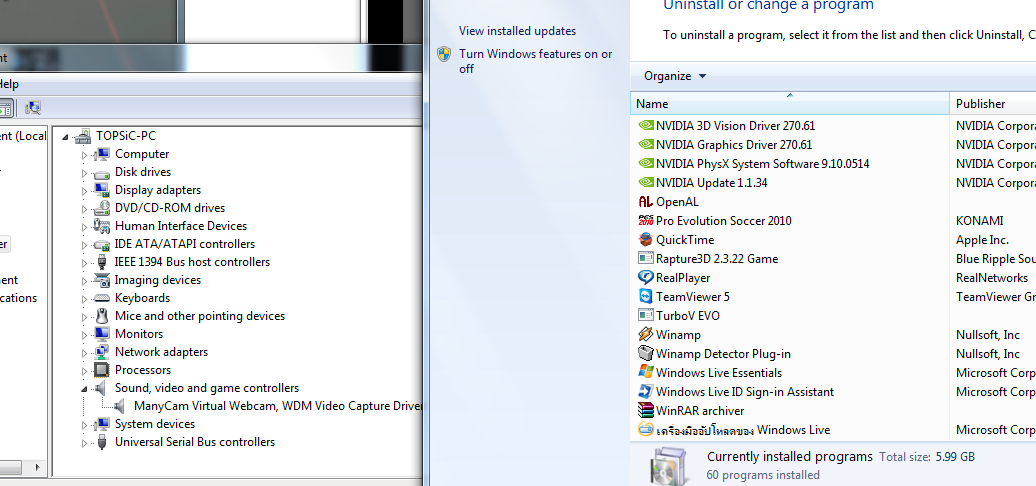The height and width of the screenshot is (486, 1036).
Task: Expand the Display adapters node
Action: (x=85, y=190)
